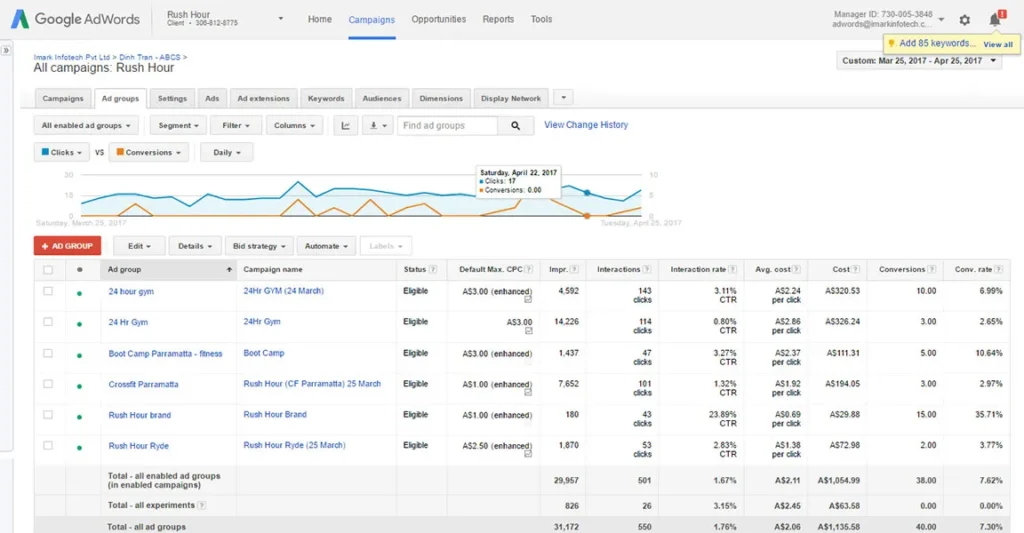Click bid icon under Rush Hour Ryde CPC
Image resolution: width=1024 pixels, height=533 pixels.
pos(528,454)
